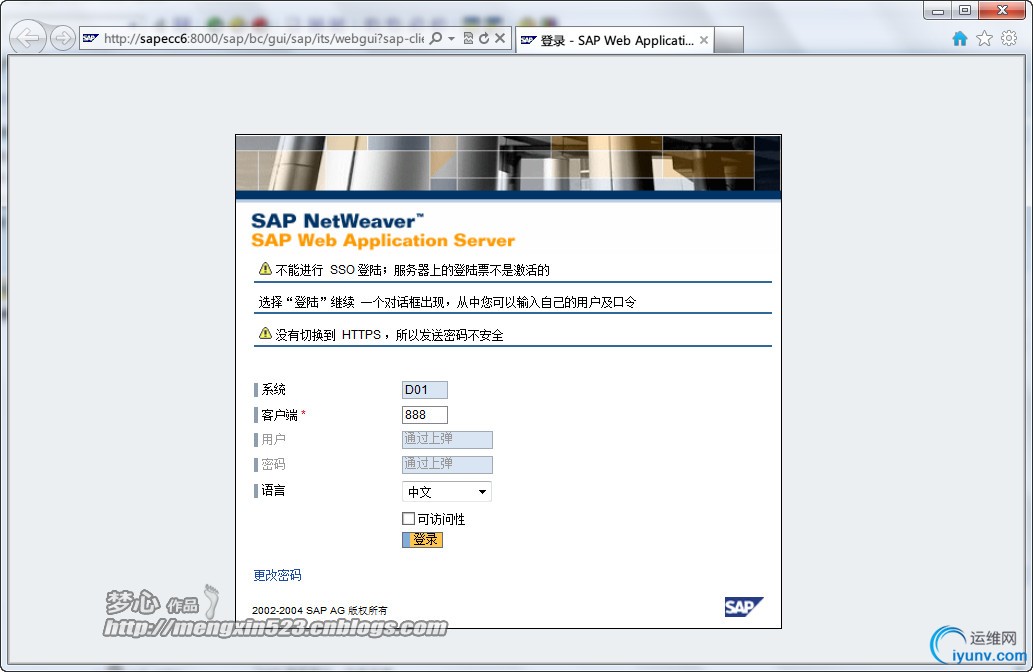The height and width of the screenshot is (672, 1033).
Task: Open Favorites with the star icon
Action: click(984, 39)
